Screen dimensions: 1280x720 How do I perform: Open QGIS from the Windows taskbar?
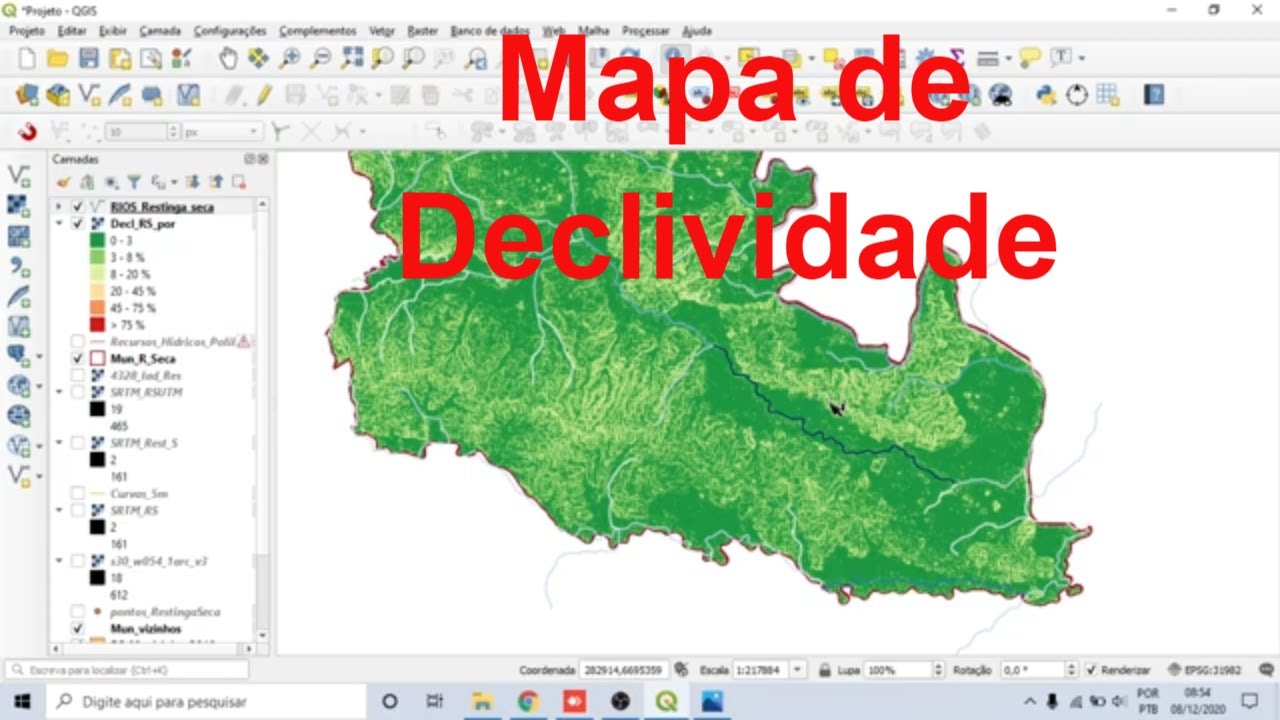click(x=665, y=701)
